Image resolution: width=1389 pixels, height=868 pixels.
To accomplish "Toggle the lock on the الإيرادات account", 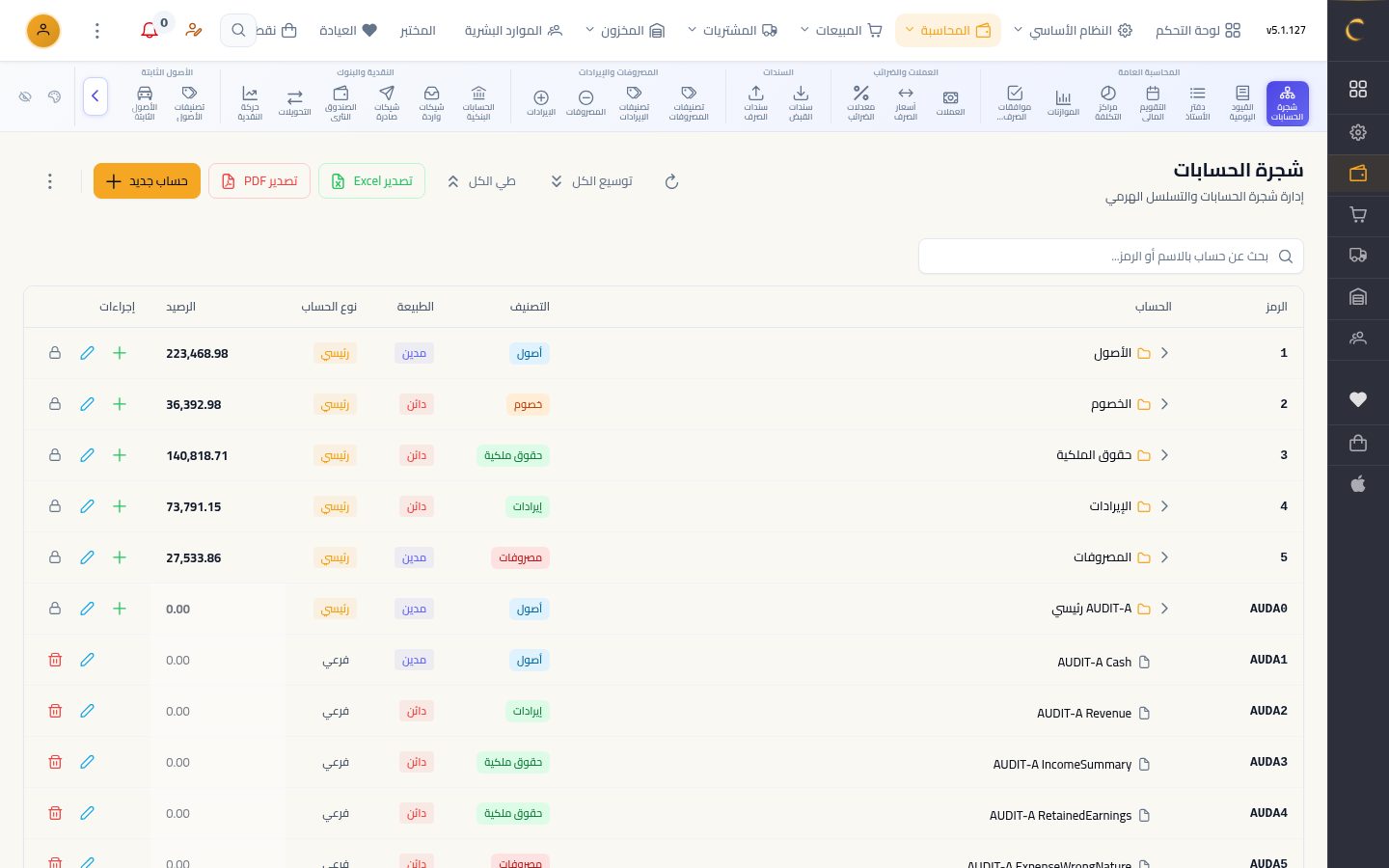I will [55, 506].
